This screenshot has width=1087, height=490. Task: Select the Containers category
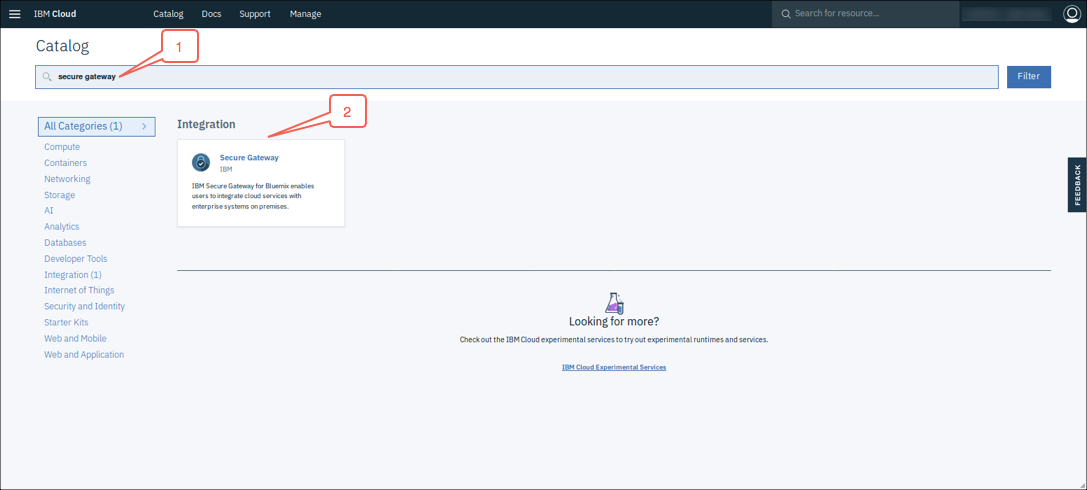65,163
